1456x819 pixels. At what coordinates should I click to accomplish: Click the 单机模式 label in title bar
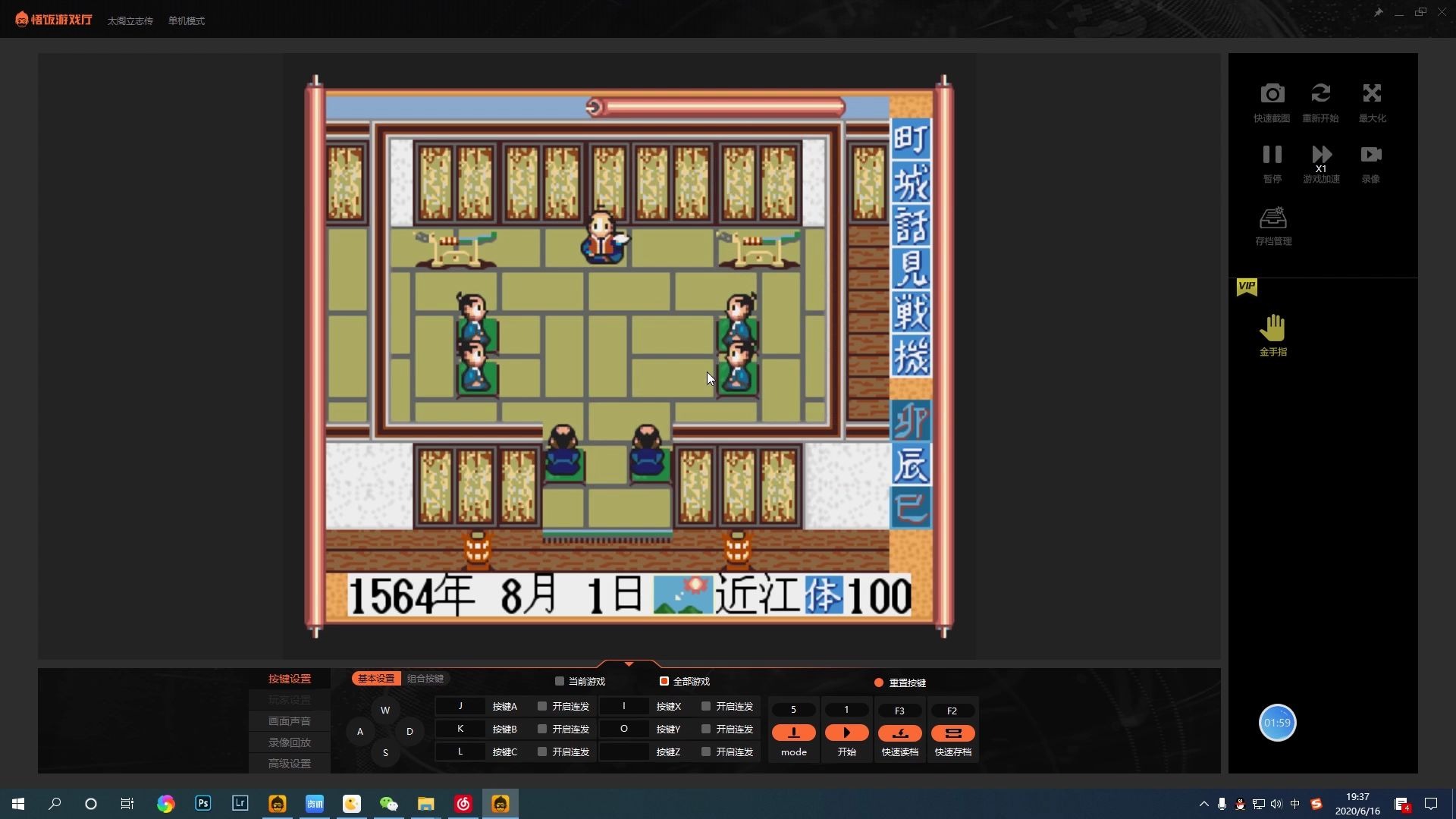[187, 21]
